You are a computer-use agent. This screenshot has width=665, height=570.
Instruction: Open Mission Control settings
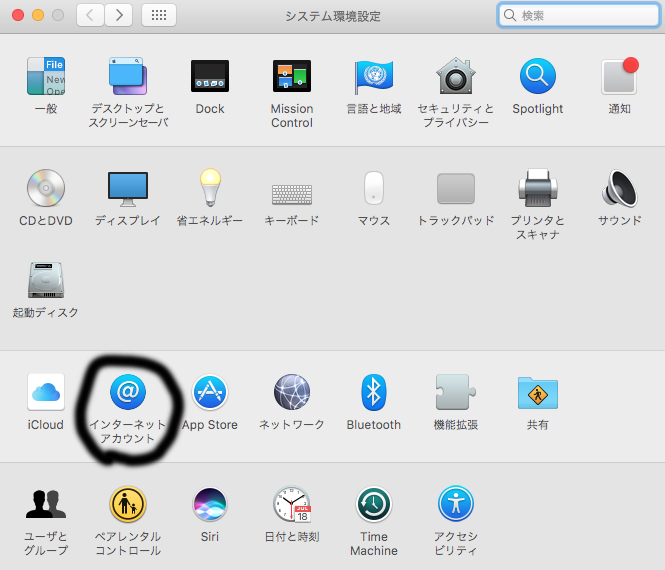tap(292, 77)
